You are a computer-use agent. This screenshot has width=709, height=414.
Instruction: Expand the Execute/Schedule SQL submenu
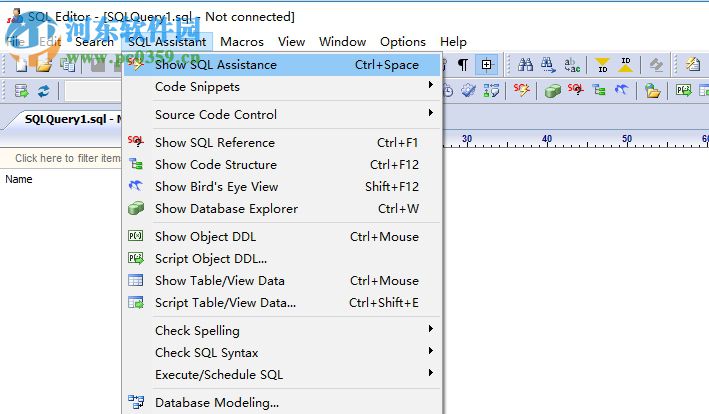(283, 375)
